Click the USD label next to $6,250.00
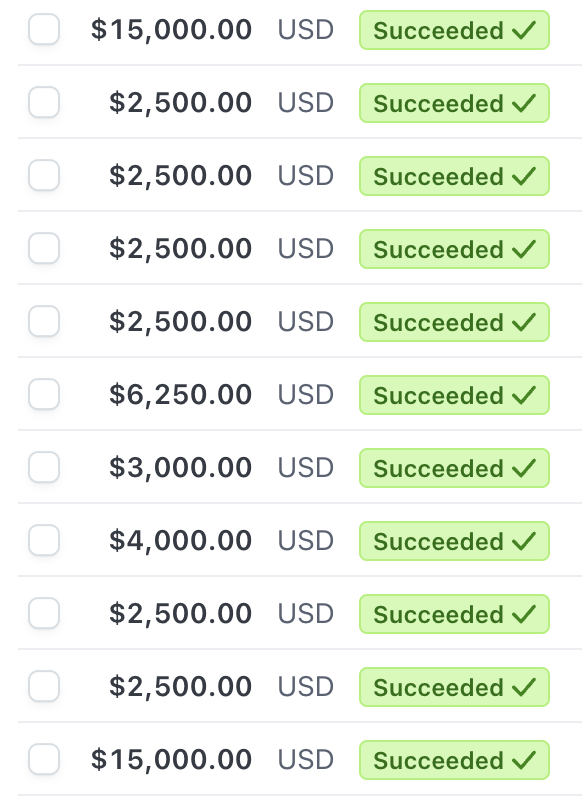Viewport: 582px width, 798px height. [306, 395]
